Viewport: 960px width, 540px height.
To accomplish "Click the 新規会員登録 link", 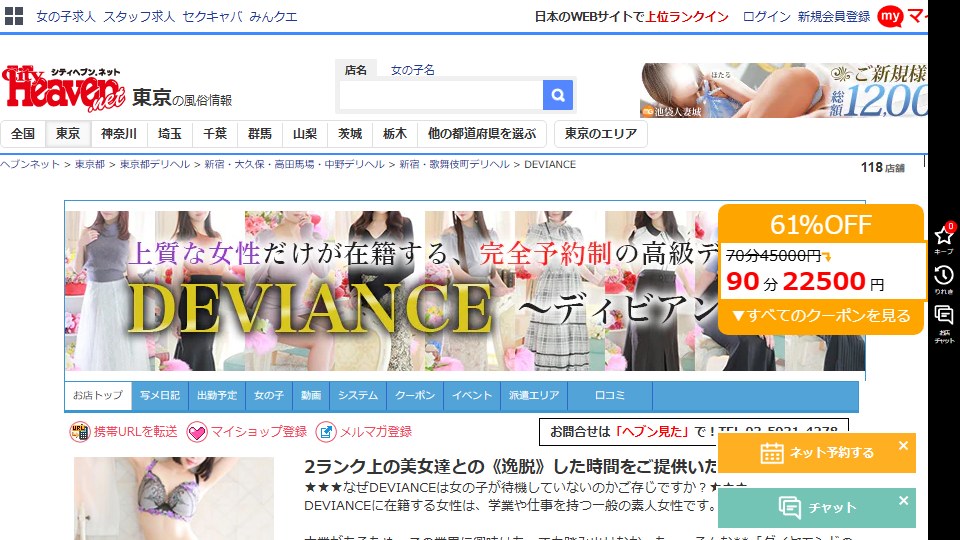I will coord(833,17).
